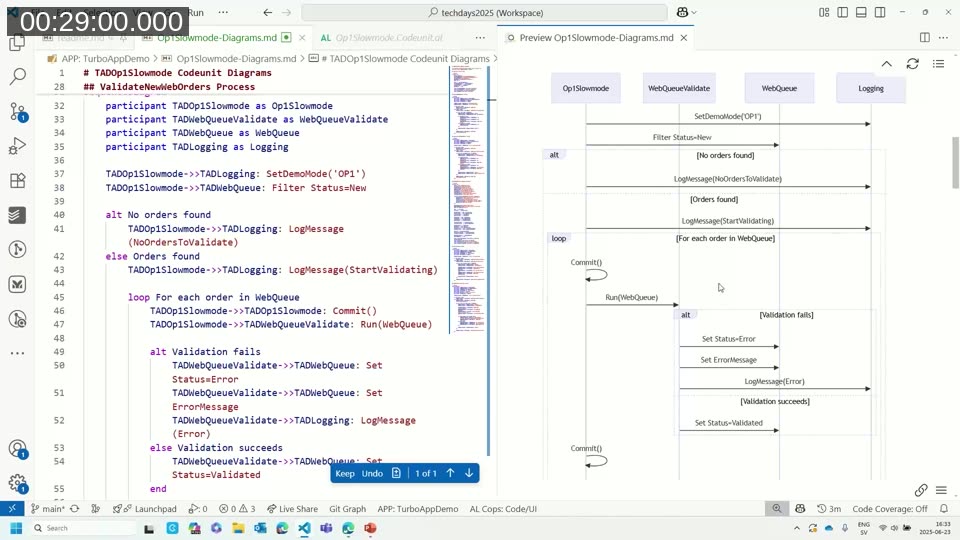
Task: Toggle diff view icon beside Undo
Action: pos(396,473)
